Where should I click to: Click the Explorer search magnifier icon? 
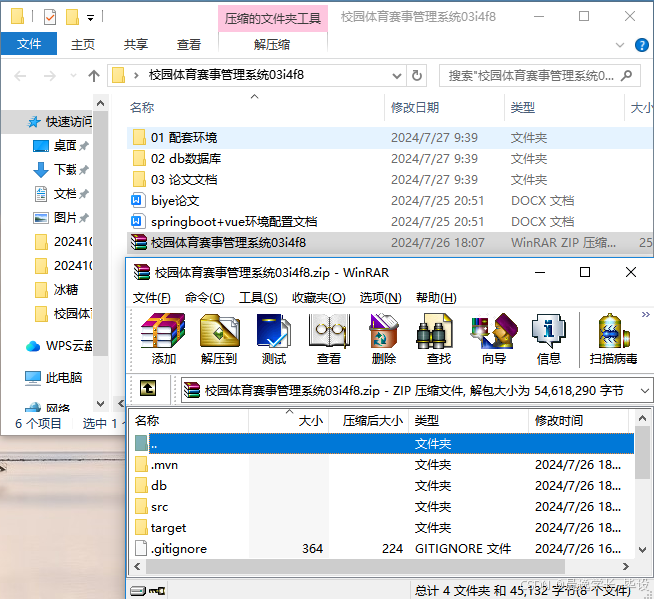pyautogui.click(x=626, y=76)
